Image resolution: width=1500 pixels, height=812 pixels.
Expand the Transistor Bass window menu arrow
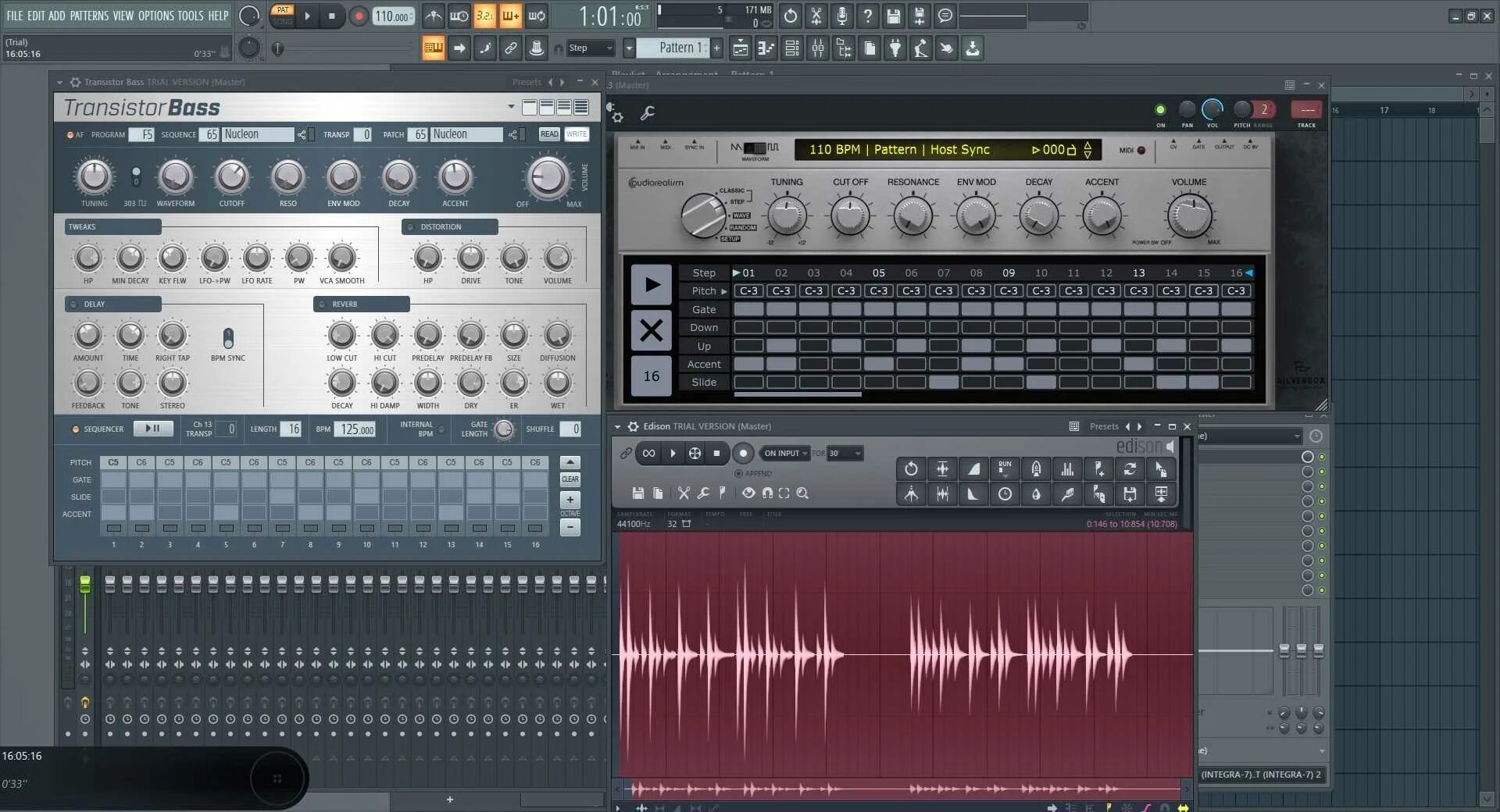tap(60, 82)
